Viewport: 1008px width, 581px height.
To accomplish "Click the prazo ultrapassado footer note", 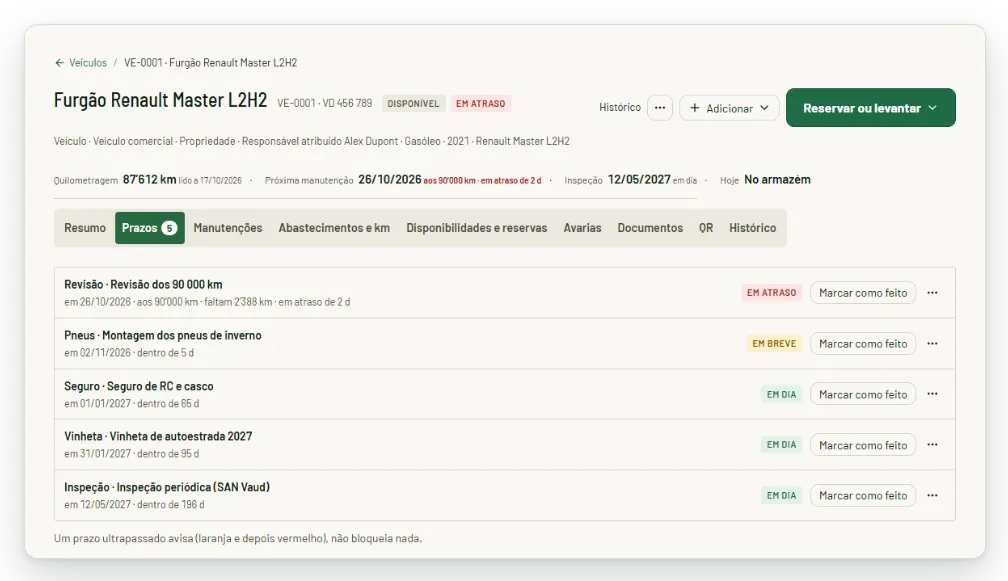I will coord(238,539).
